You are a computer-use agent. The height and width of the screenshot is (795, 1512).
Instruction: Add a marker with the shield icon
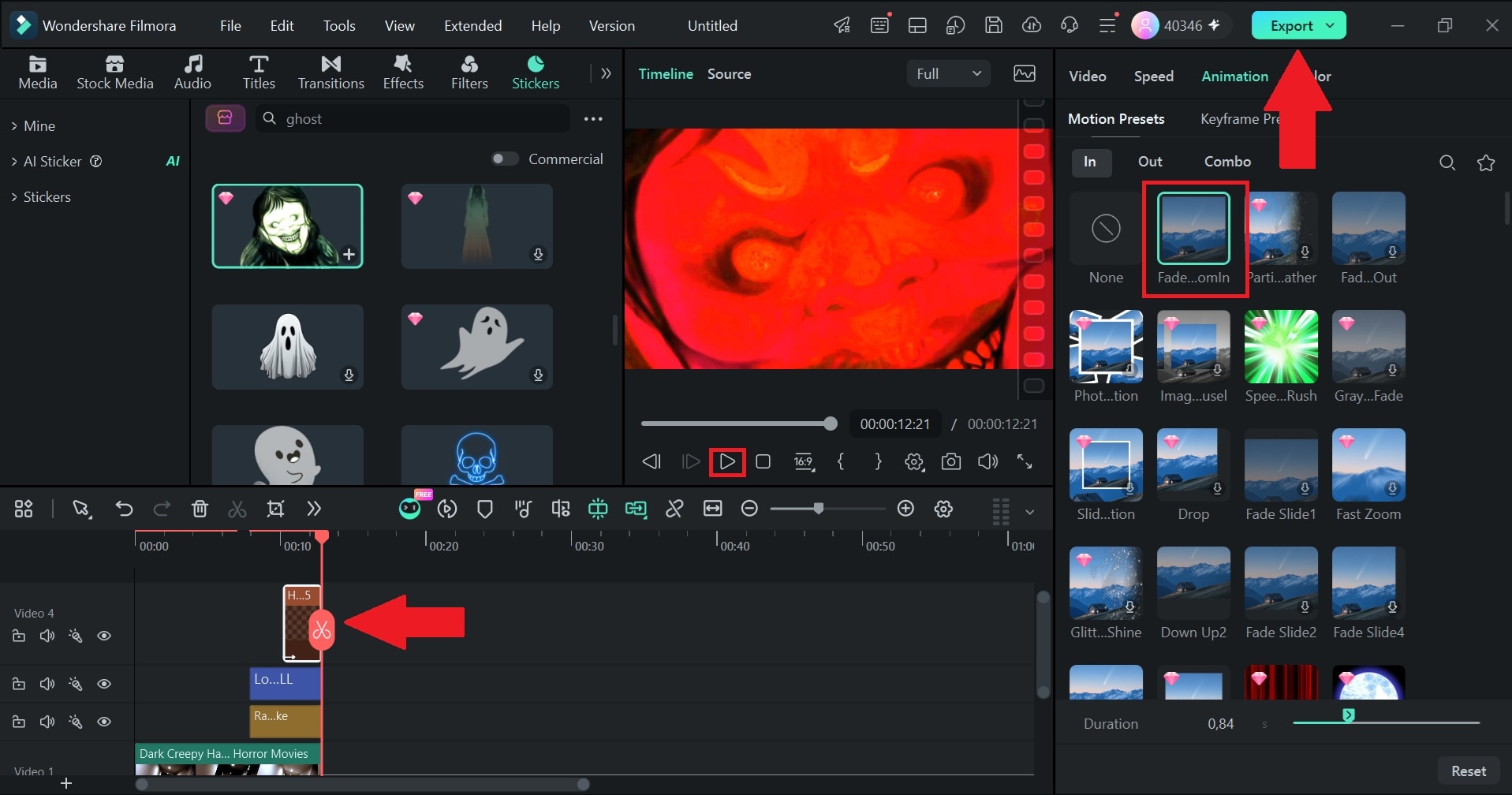[485, 509]
